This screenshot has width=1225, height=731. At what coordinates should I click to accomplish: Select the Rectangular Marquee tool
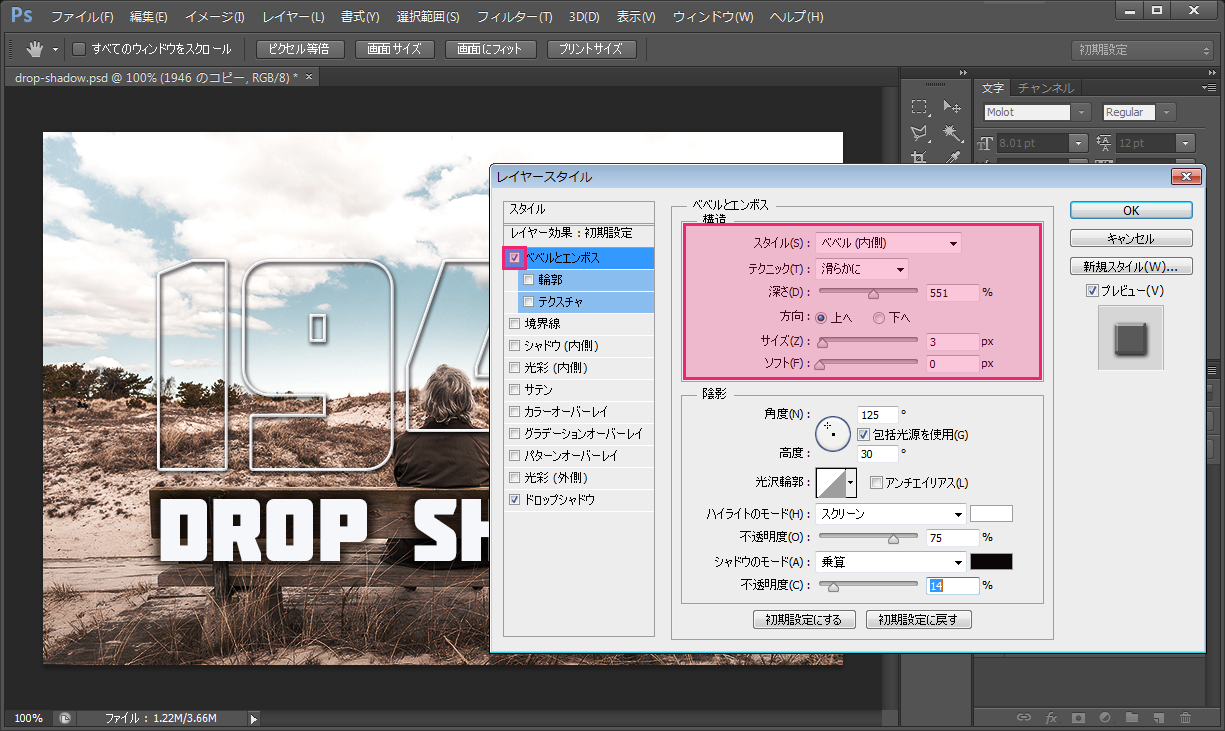(x=920, y=108)
